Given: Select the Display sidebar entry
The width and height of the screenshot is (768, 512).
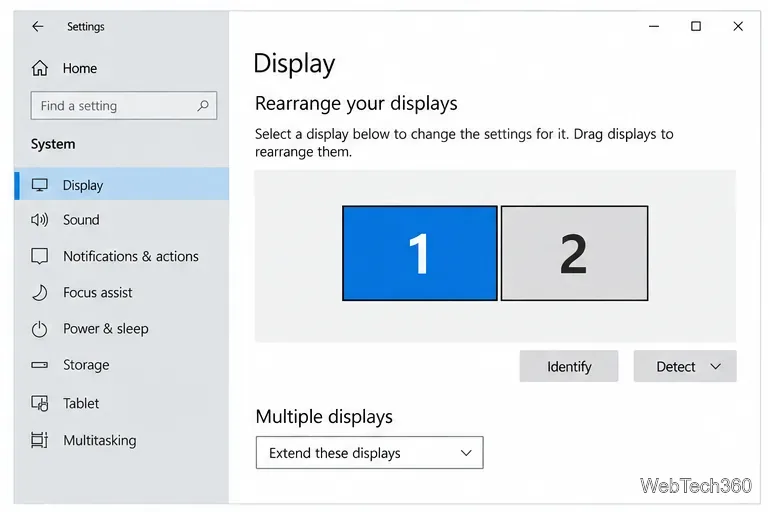Looking at the screenshot, I should (121, 184).
